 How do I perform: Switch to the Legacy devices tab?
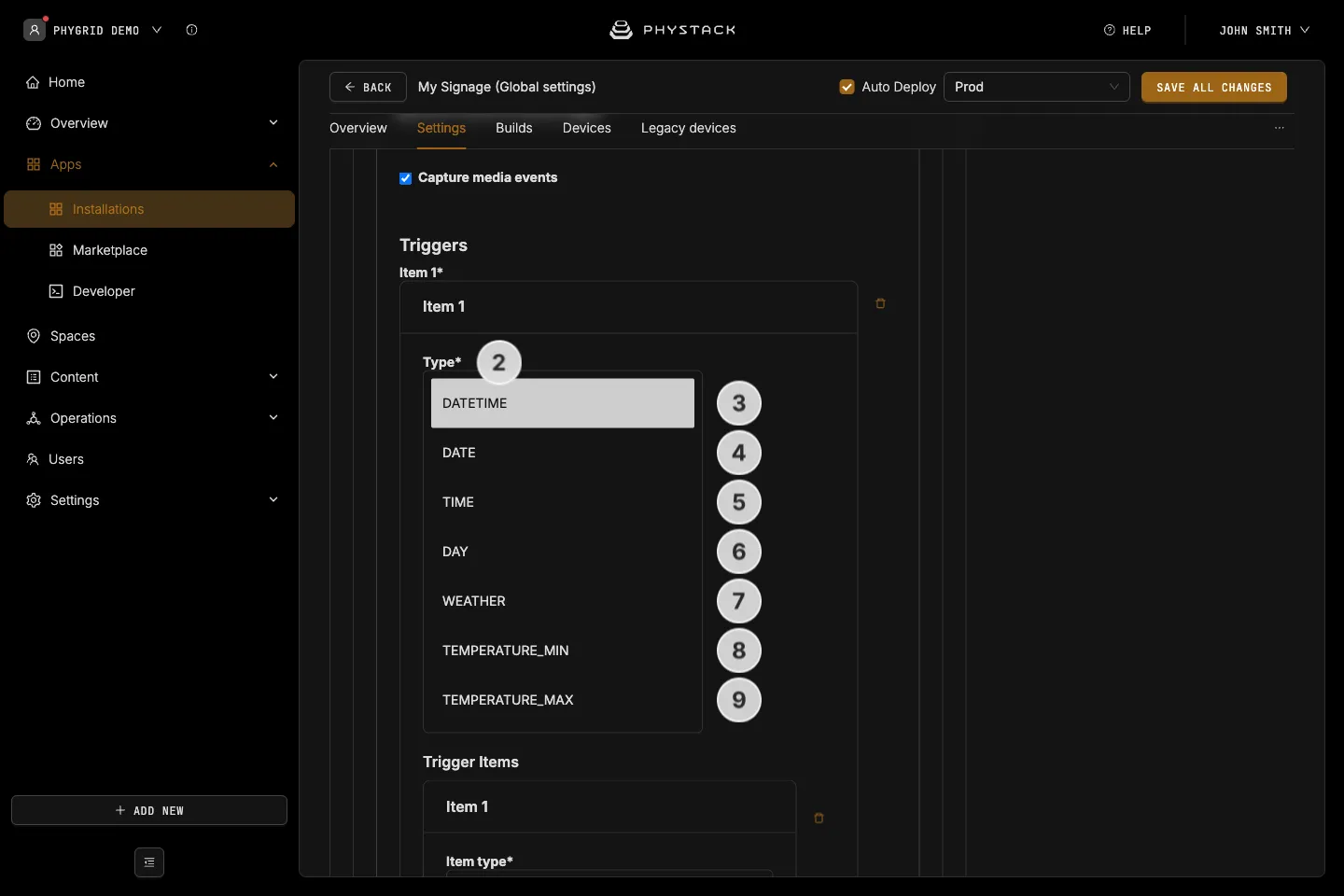click(x=689, y=128)
